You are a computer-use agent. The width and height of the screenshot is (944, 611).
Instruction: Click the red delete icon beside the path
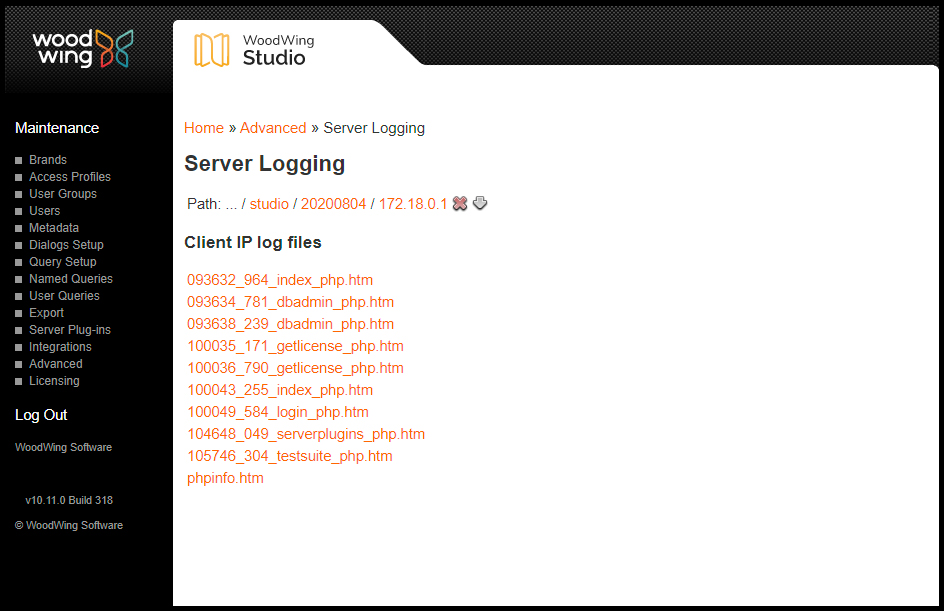click(x=460, y=204)
